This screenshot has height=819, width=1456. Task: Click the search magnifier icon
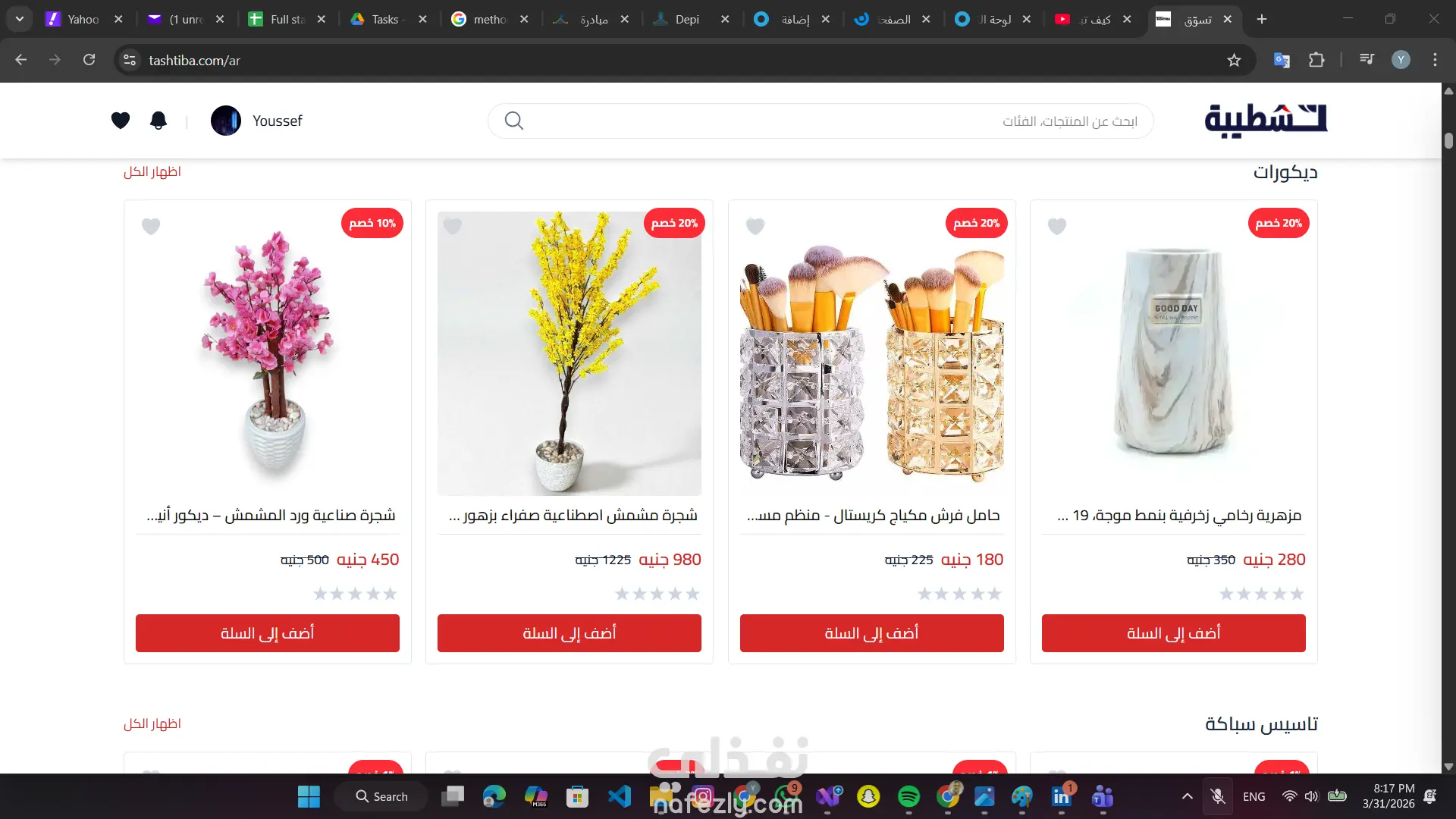(x=514, y=121)
